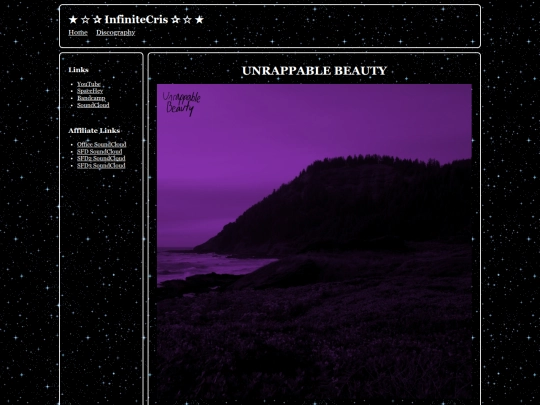Open the YouTube link in the sidebar
The image size is (540, 405).
(x=89, y=84)
